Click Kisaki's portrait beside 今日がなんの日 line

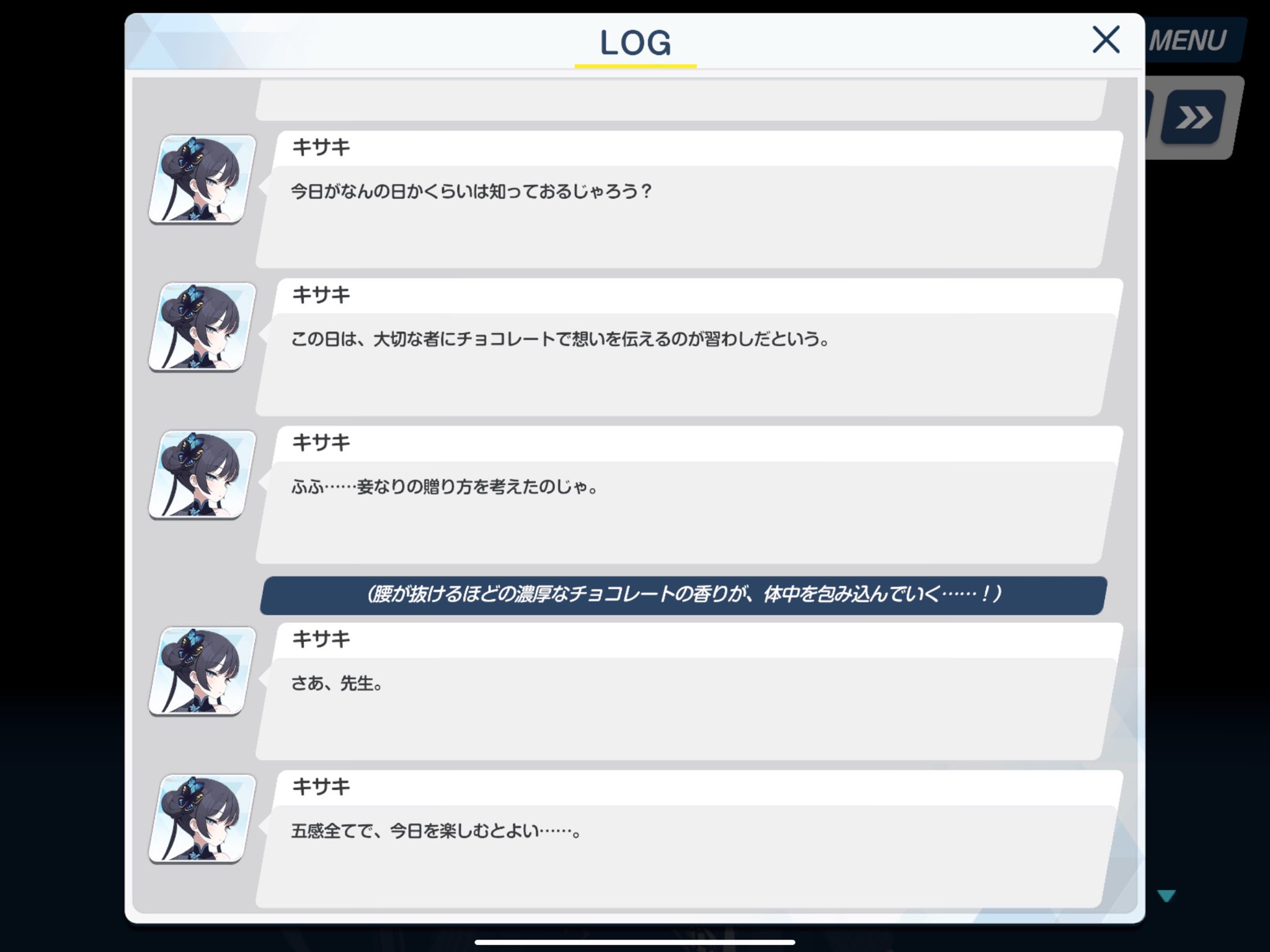tap(202, 179)
